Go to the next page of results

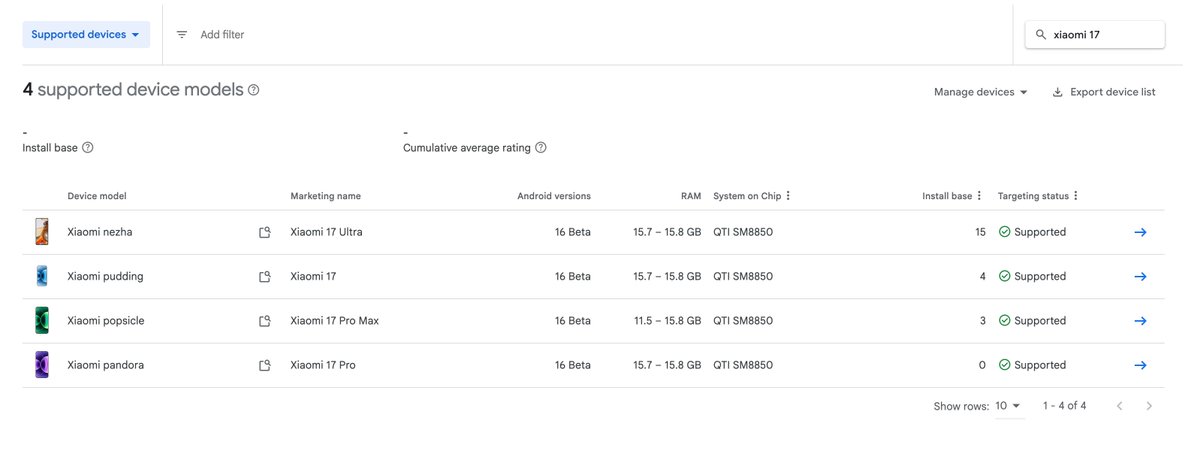pyautogui.click(x=1149, y=406)
